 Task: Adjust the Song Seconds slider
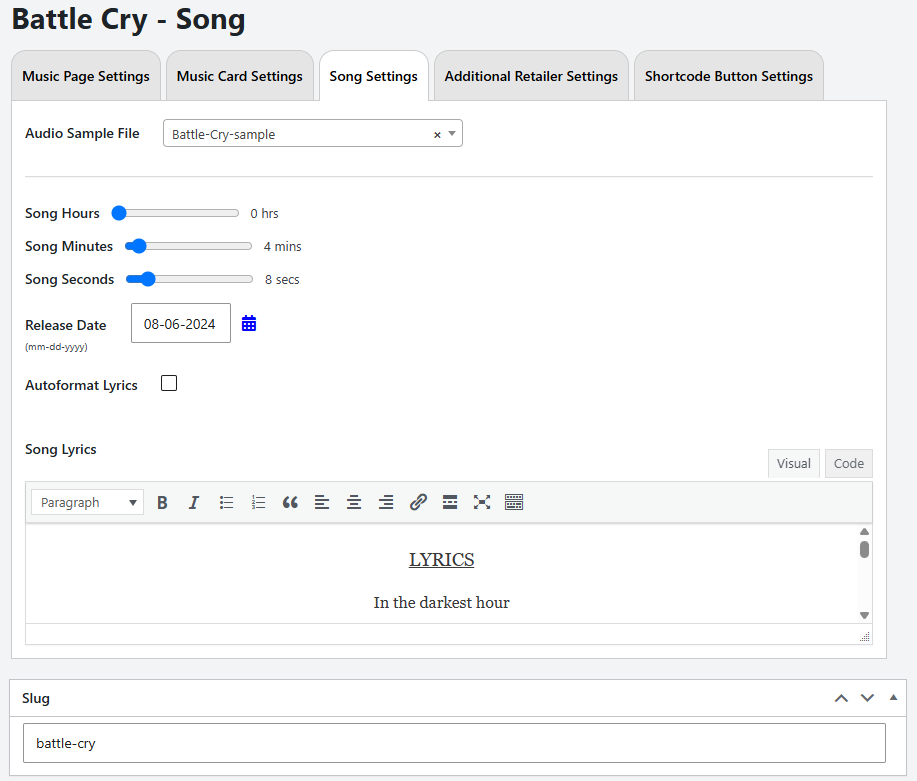189,279
